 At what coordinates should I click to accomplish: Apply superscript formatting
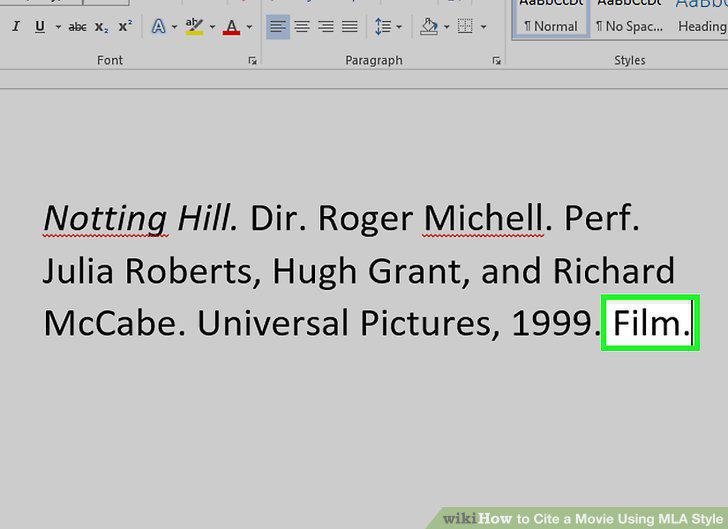125,26
